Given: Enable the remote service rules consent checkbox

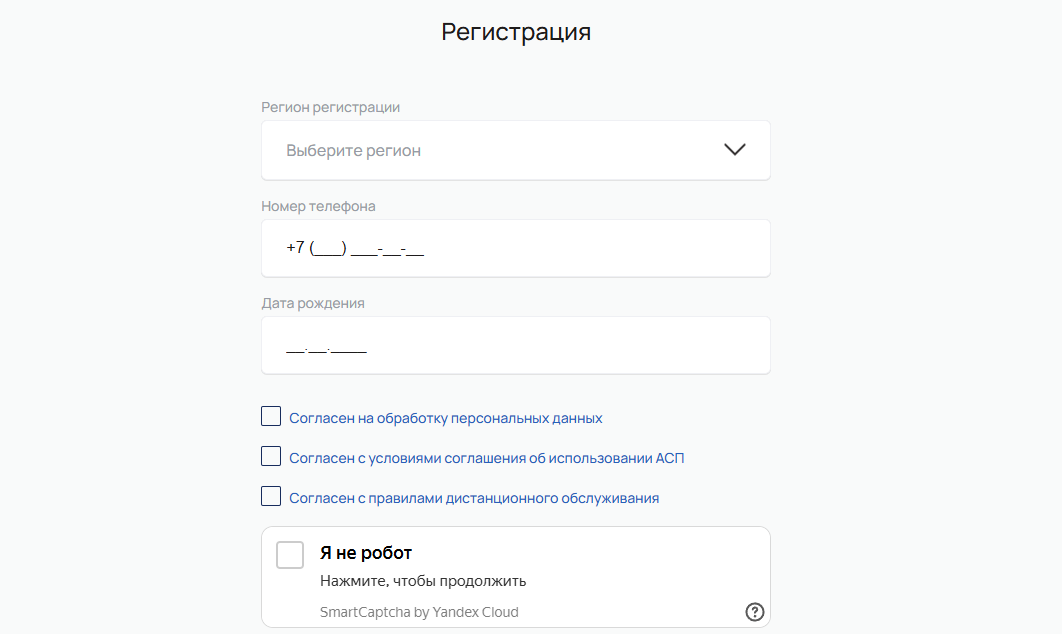Looking at the screenshot, I should pos(271,497).
